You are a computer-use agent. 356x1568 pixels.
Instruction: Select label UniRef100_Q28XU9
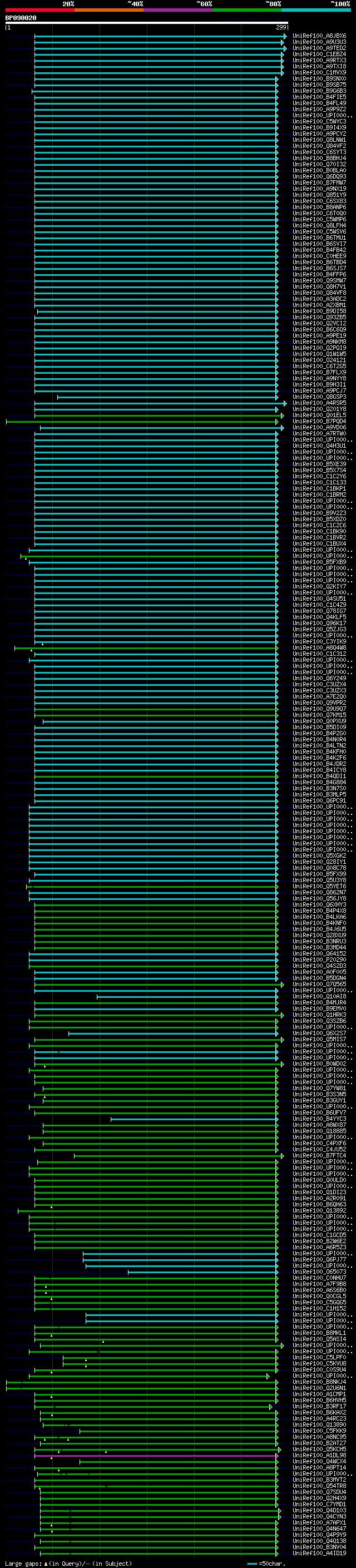coord(319,935)
